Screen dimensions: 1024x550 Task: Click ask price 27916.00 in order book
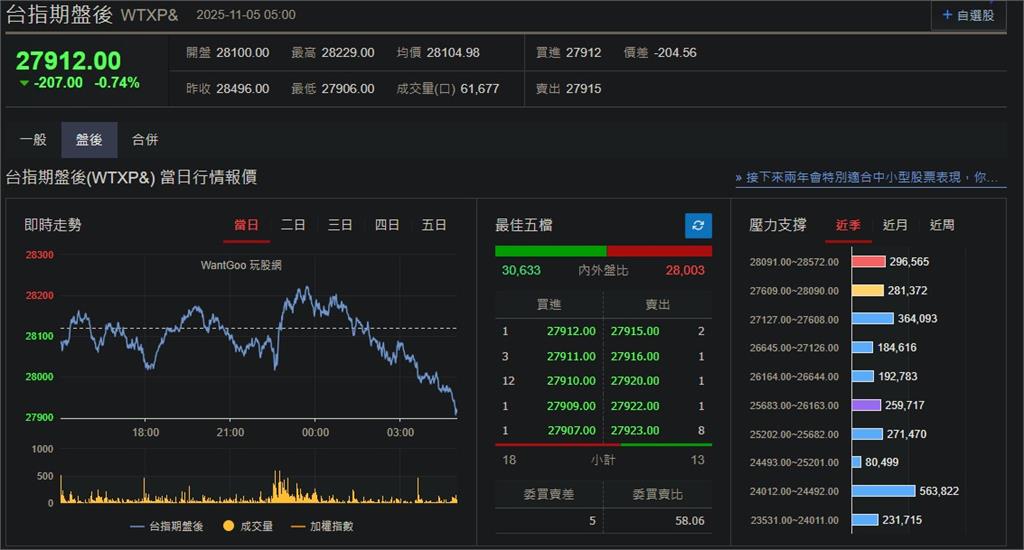coord(635,357)
